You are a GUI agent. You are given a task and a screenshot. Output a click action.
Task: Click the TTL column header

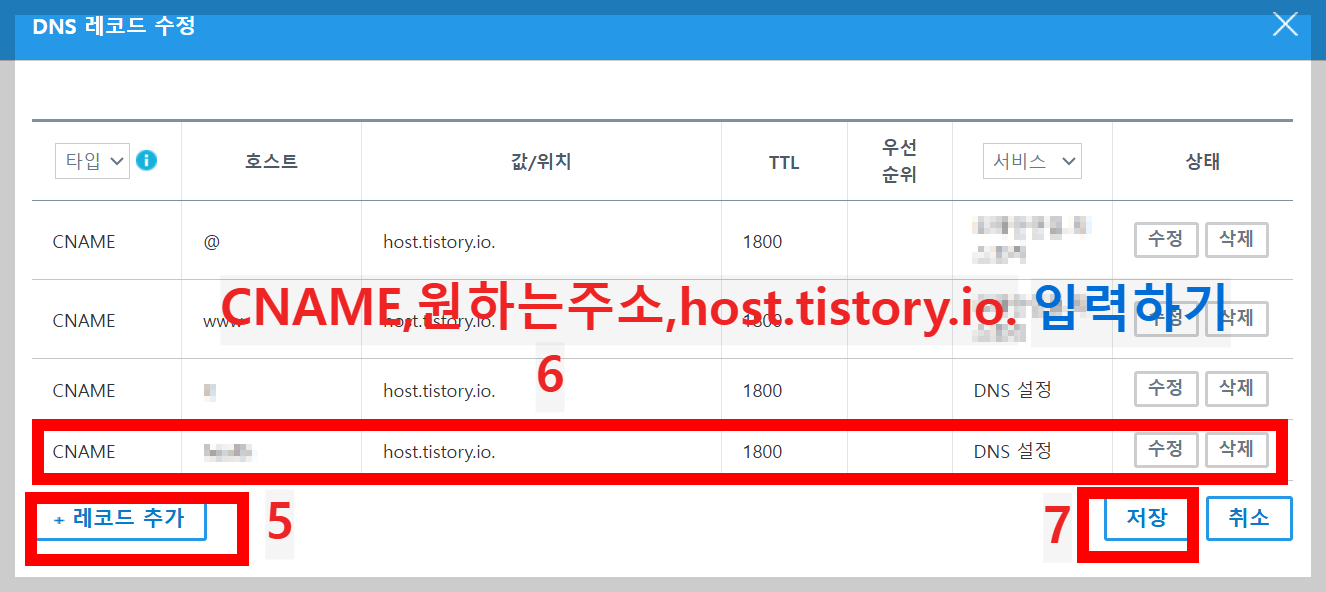[x=784, y=162]
